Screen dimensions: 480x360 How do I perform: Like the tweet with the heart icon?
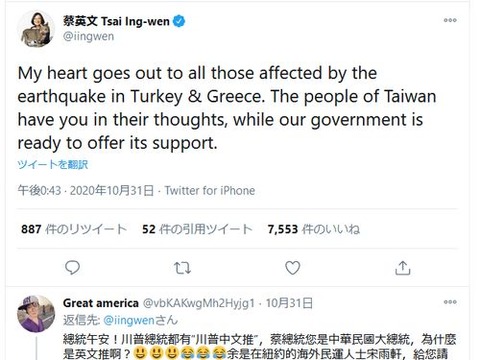(x=293, y=268)
